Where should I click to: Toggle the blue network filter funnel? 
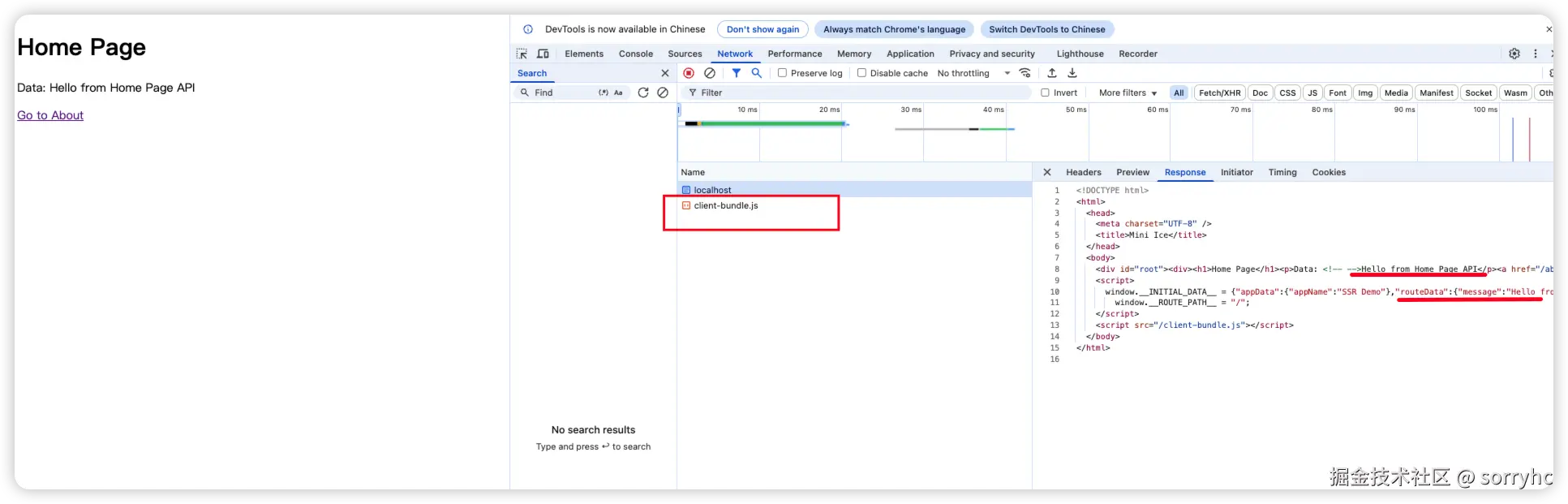pyautogui.click(x=737, y=73)
